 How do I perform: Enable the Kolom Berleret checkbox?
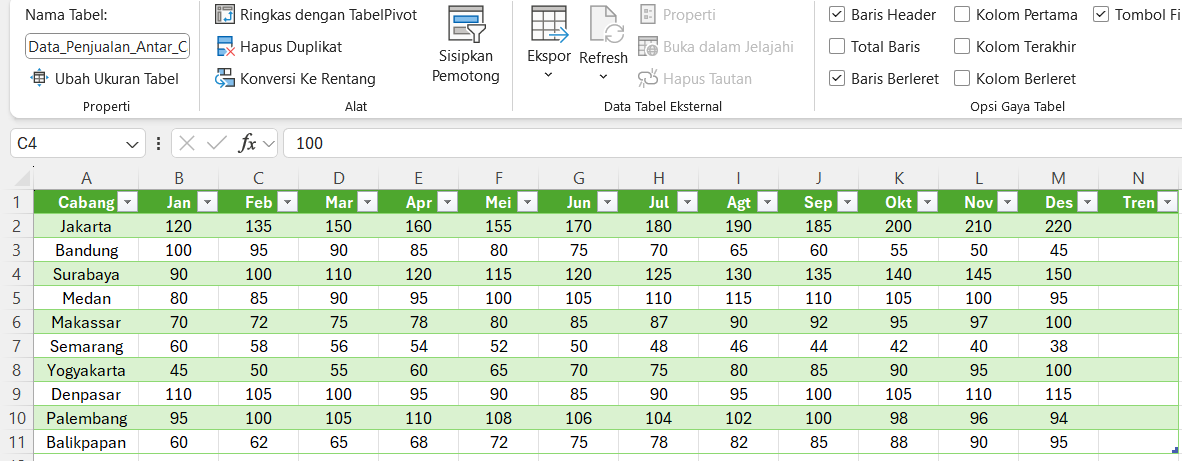[x=961, y=78]
